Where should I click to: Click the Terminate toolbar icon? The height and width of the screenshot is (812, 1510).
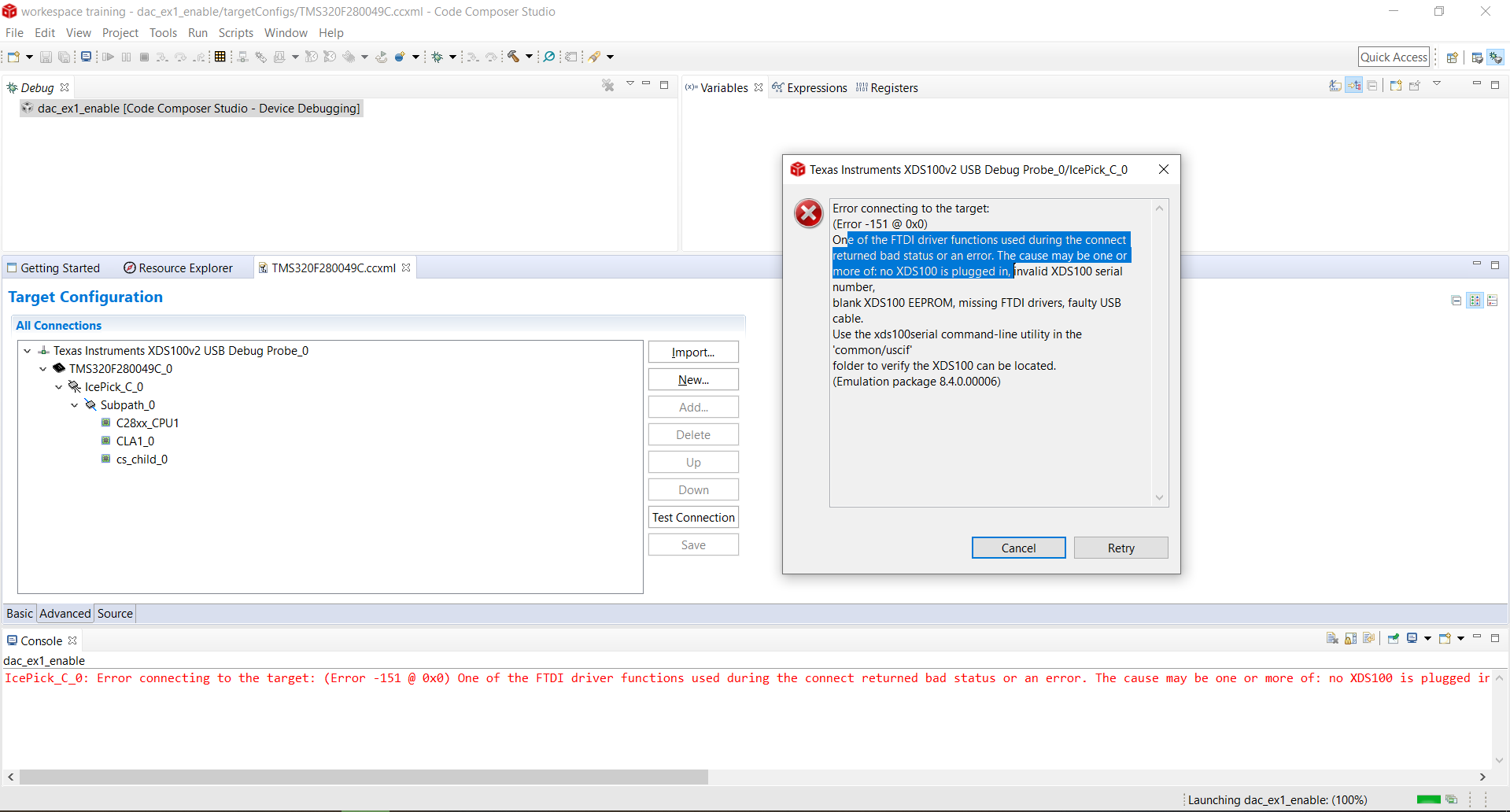tap(144, 57)
